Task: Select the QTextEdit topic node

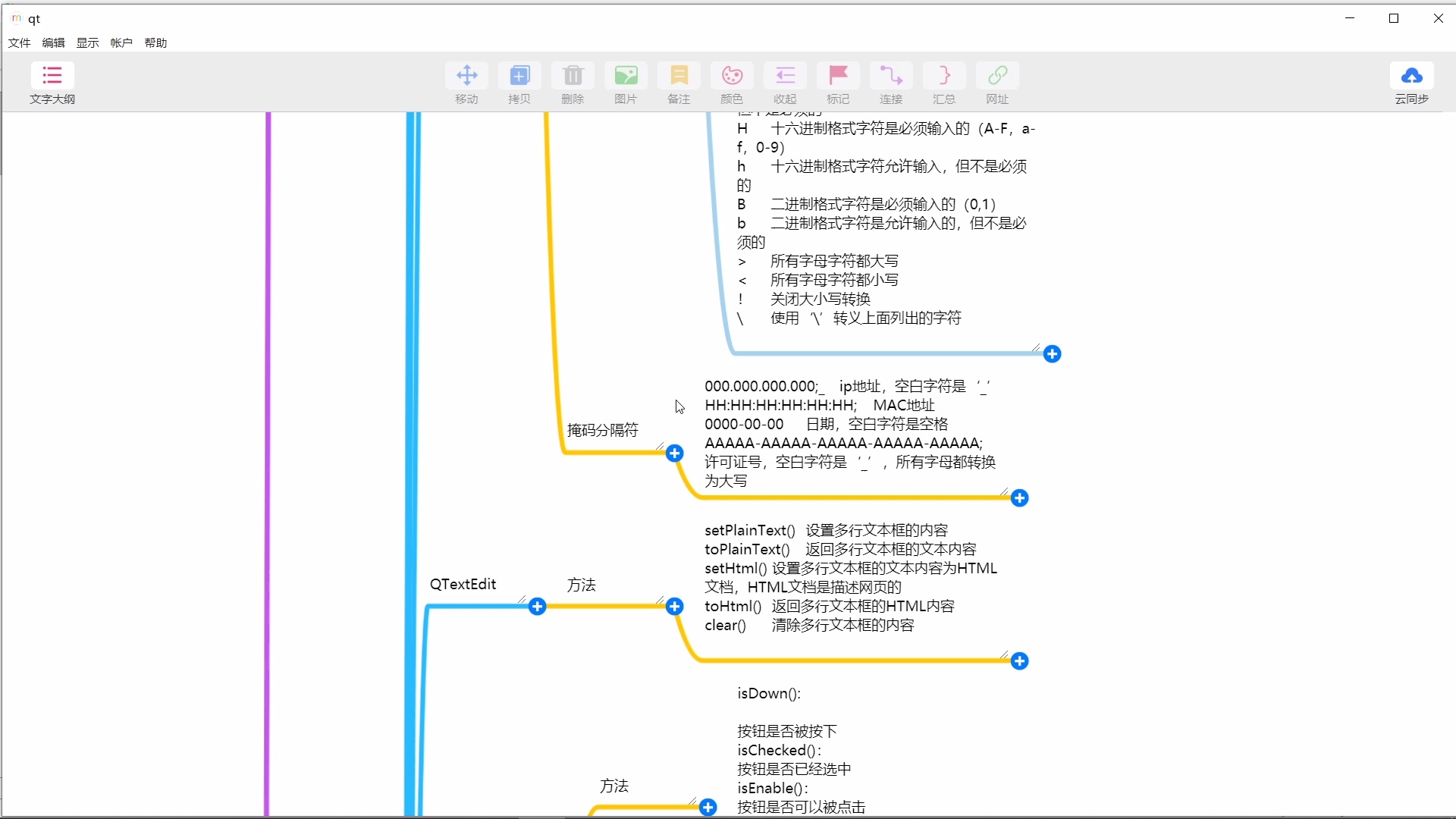Action: [x=463, y=584]
